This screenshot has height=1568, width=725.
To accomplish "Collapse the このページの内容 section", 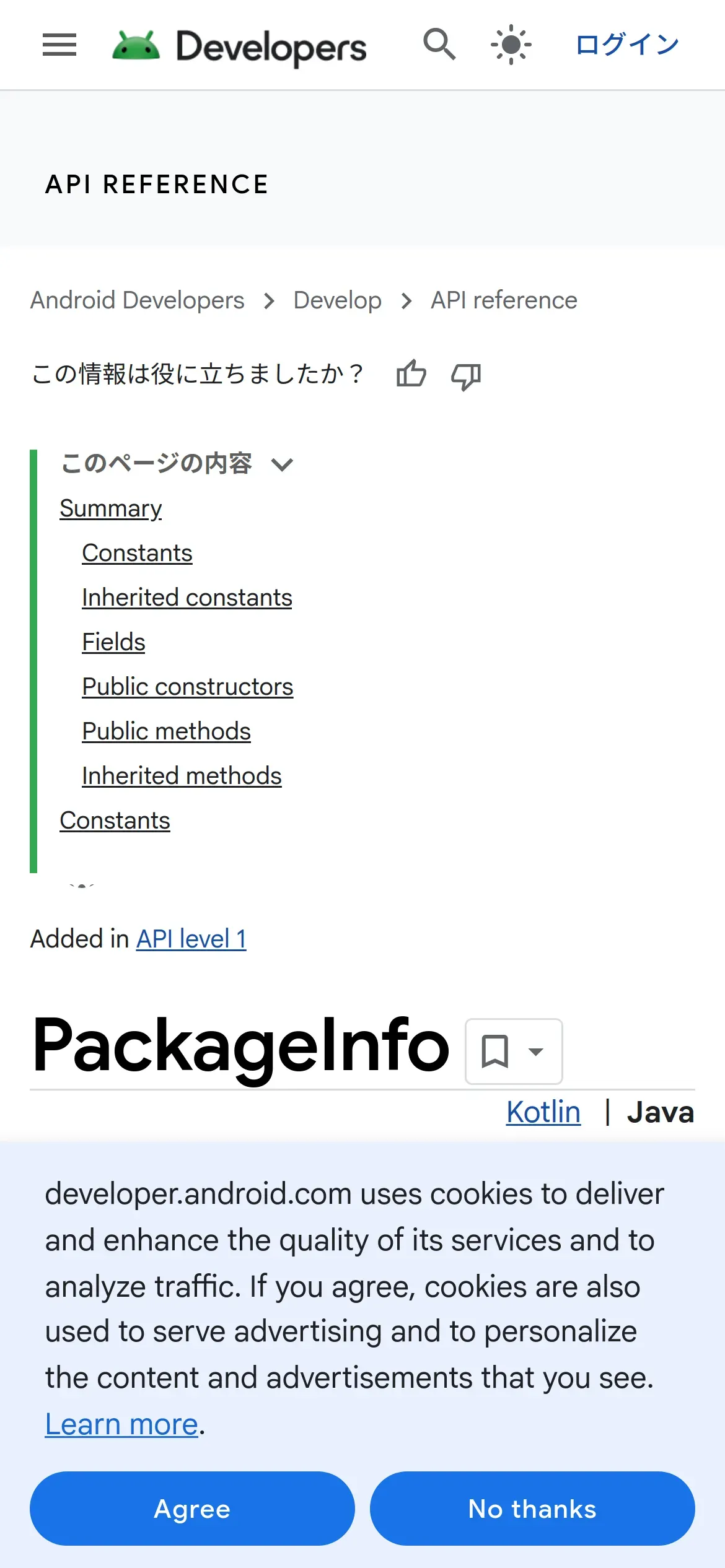I will [x=283, y=464].
